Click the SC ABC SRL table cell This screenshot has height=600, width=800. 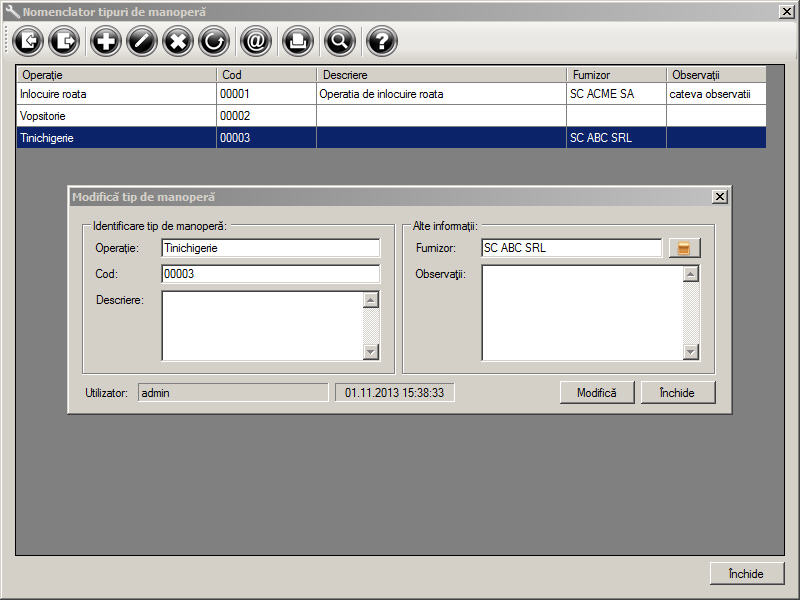tap(617, 138)
